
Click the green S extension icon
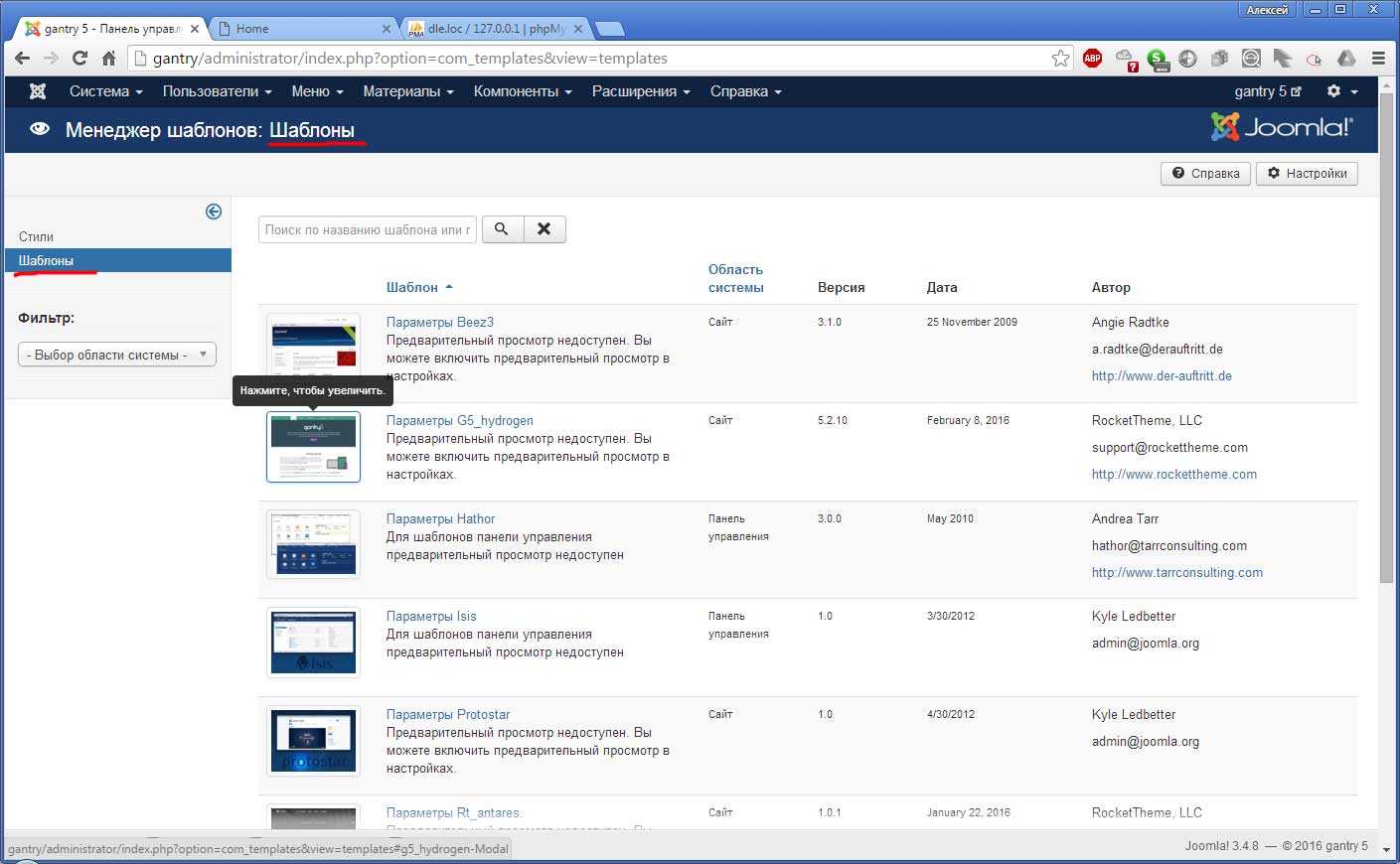[x=1158, y=60]
